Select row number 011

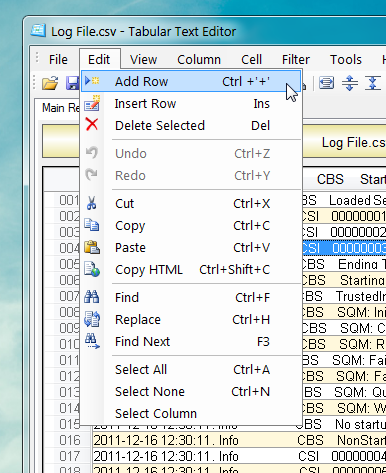click(69, 360)
